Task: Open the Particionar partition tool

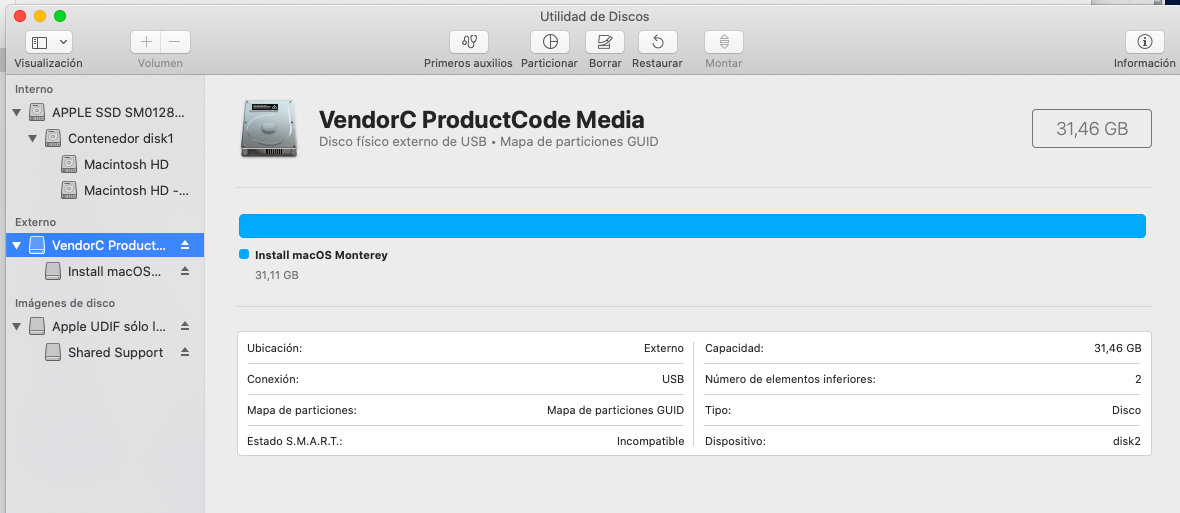Action: click(x=550, y=42)
